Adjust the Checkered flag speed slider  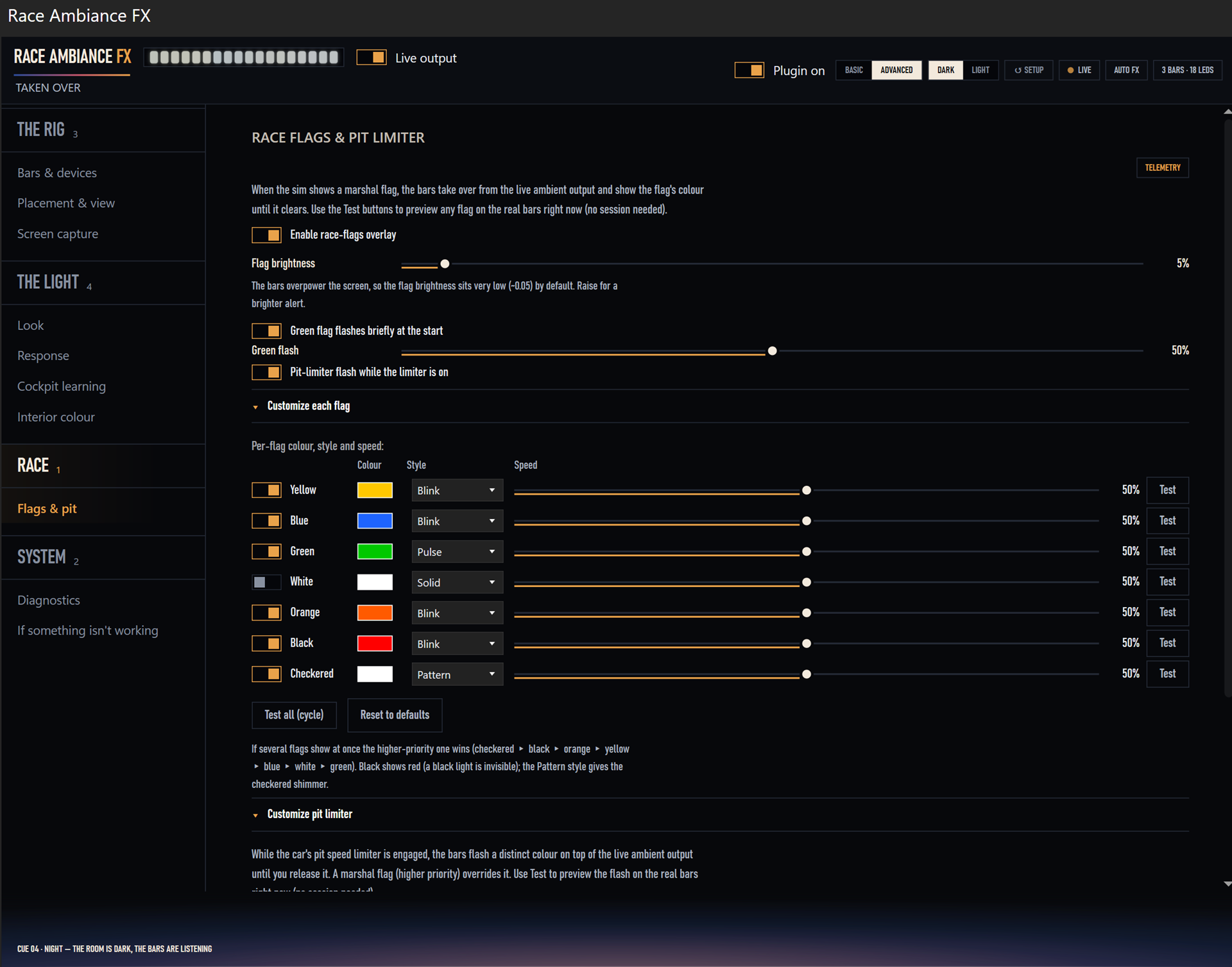(x=806, y=674)
